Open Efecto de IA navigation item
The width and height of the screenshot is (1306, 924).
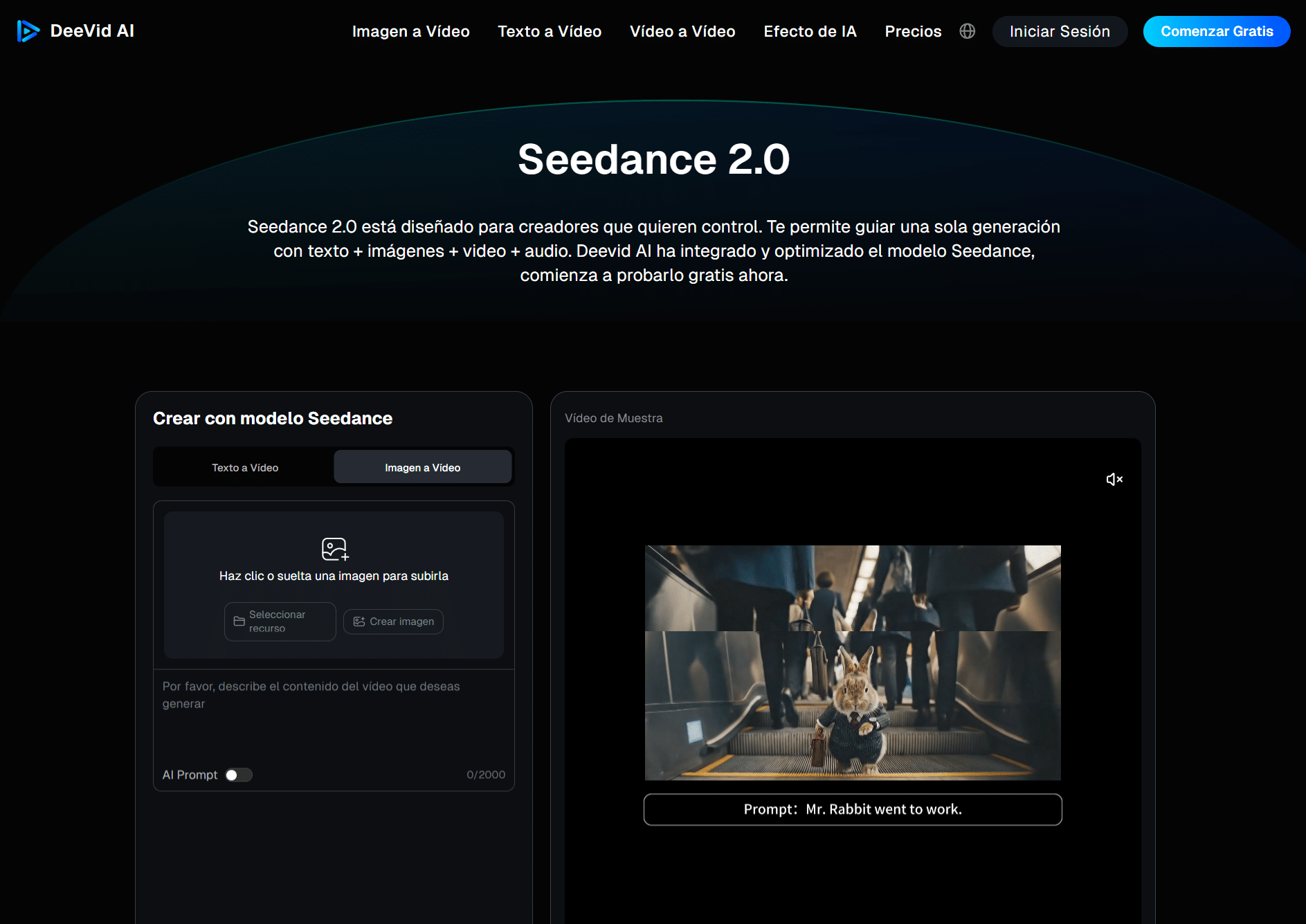[x=809, y=31]
